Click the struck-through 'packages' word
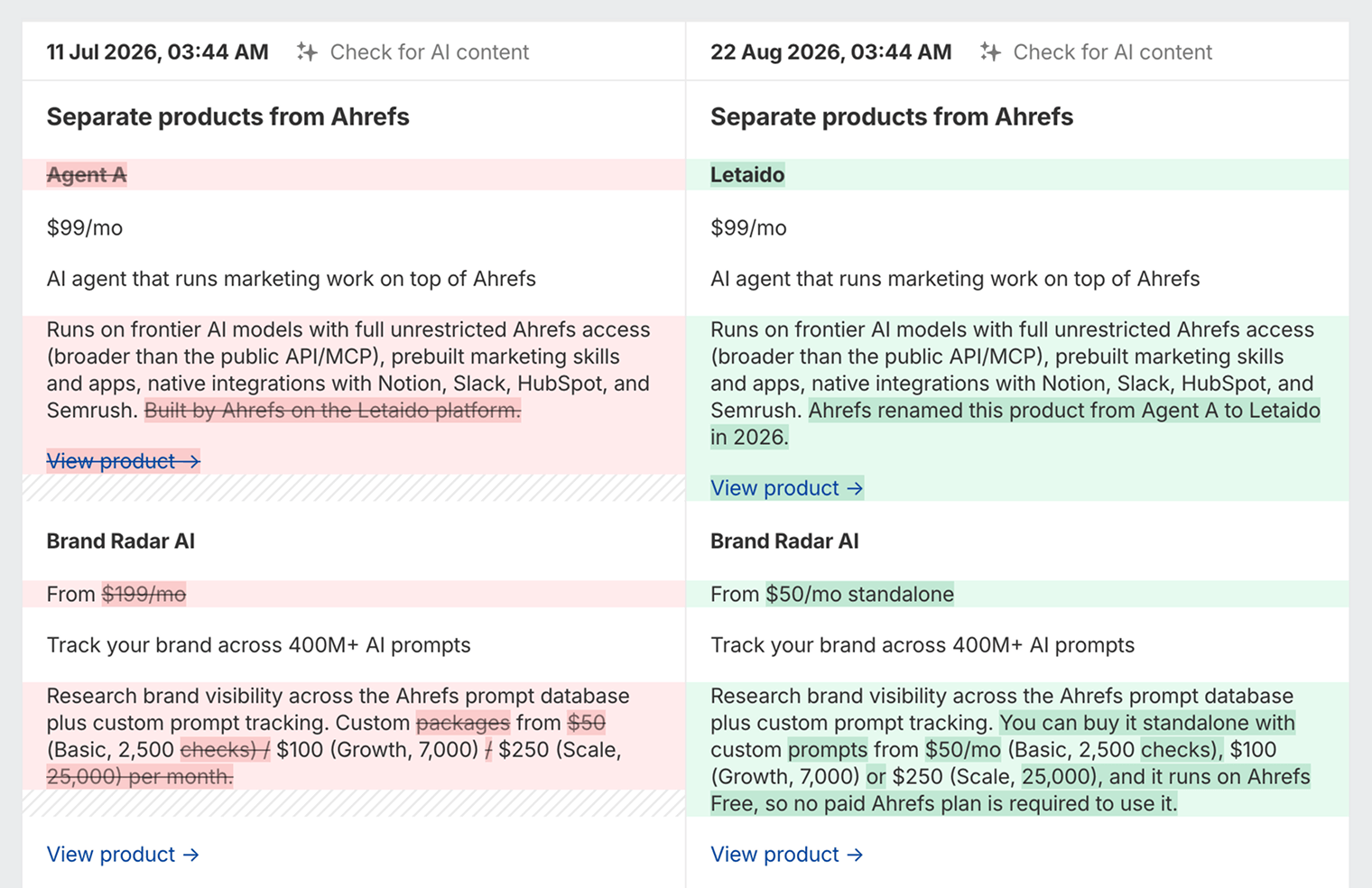1372x888 pixels. [463, 723]
